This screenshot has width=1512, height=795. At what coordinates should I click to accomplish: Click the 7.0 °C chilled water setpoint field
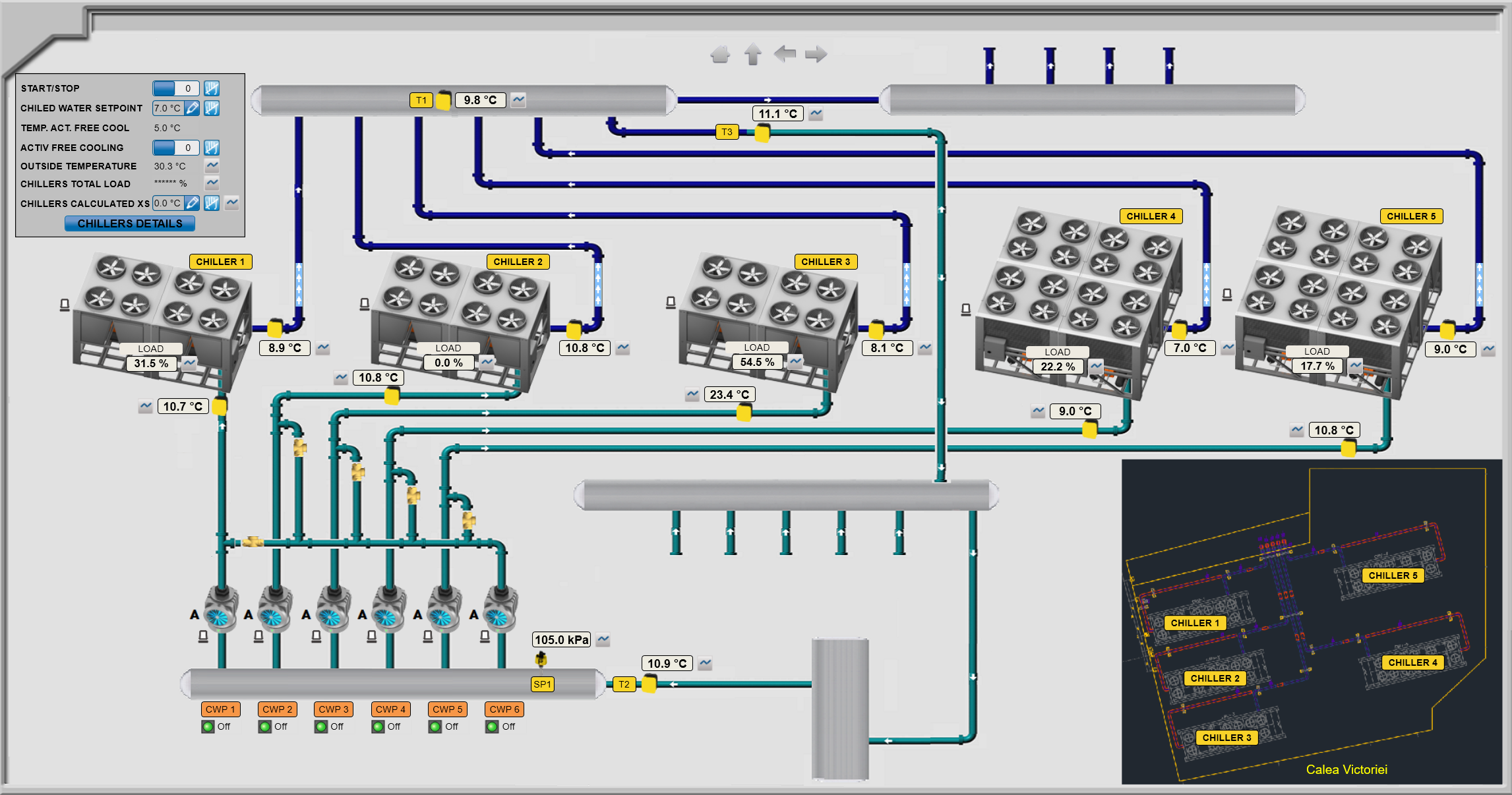coord(167,108)
